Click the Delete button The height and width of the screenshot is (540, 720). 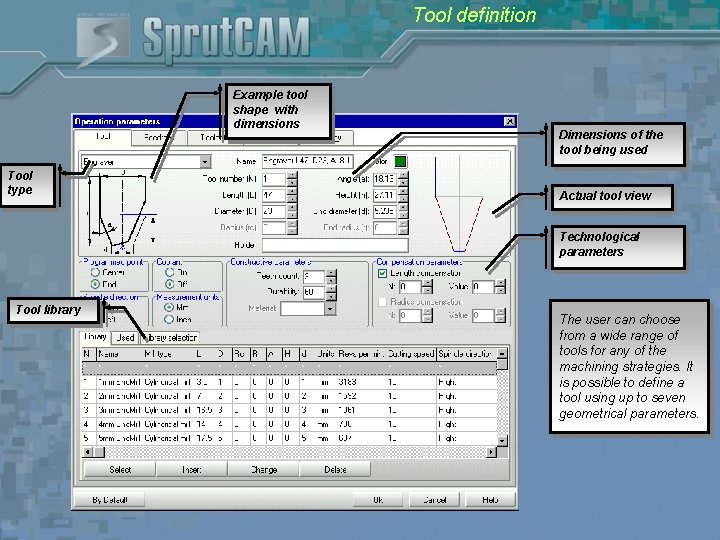[335, 470]
